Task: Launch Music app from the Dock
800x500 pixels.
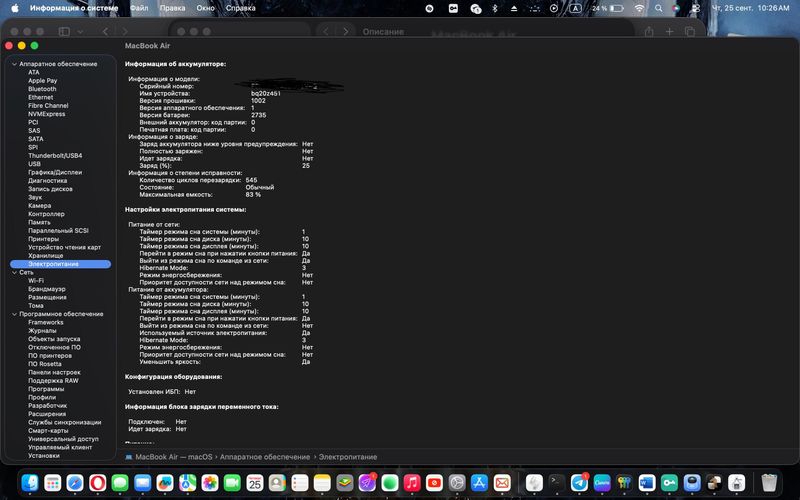Action: pyautogui.click(x=412, y=482)
